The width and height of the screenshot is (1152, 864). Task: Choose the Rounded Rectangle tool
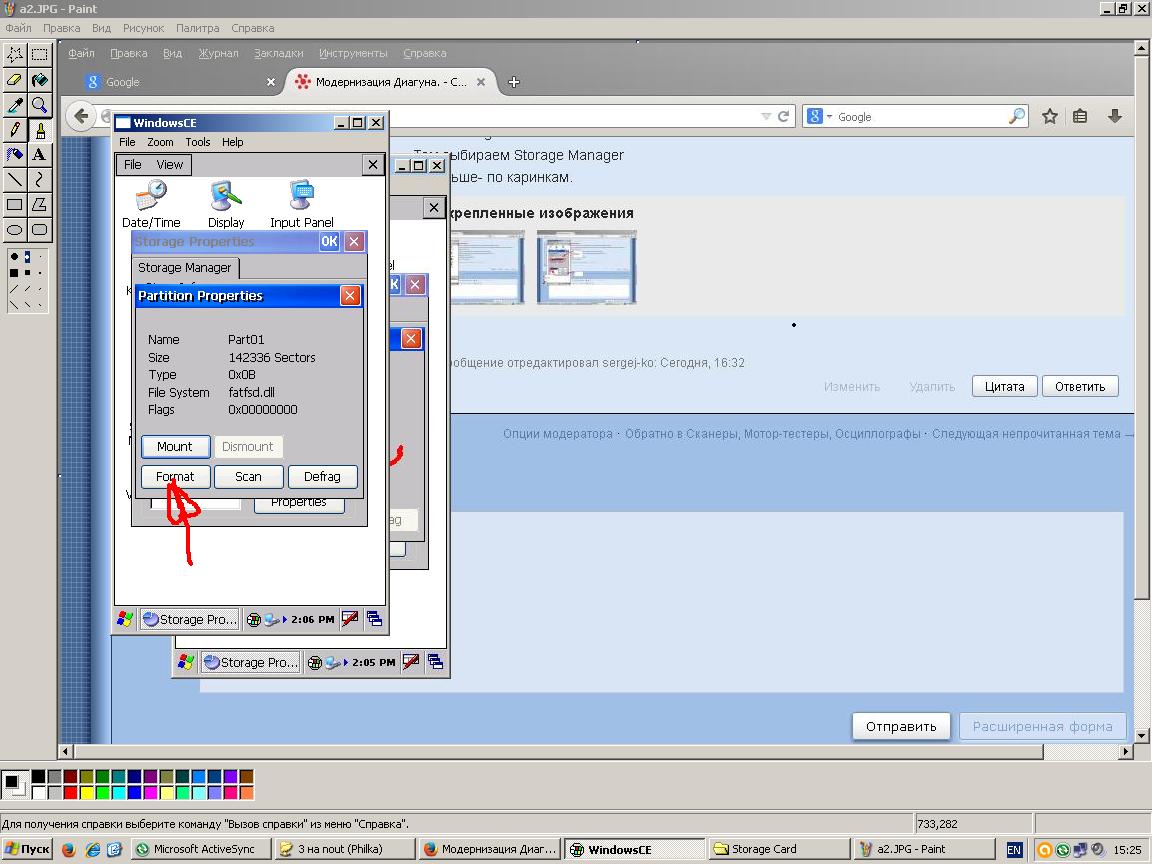click(39, 230)
